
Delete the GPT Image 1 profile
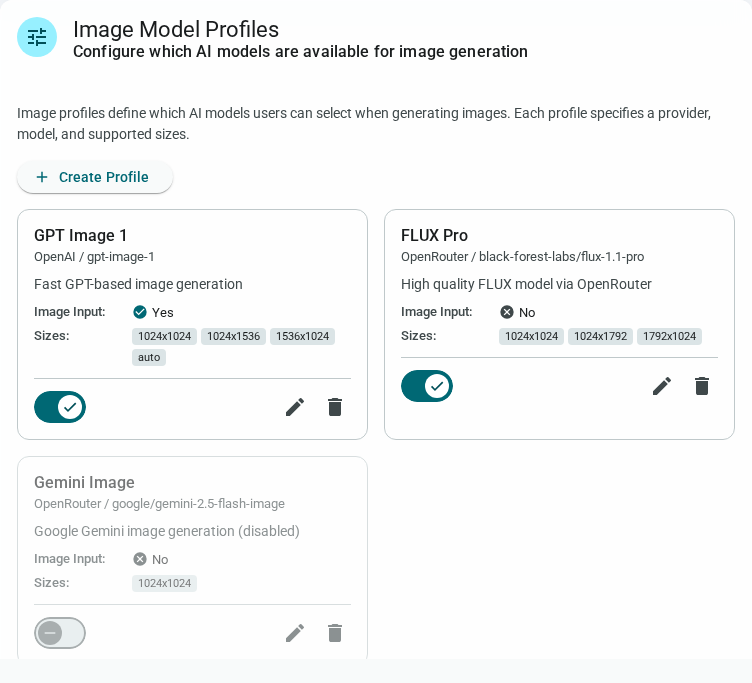(335, 407)
